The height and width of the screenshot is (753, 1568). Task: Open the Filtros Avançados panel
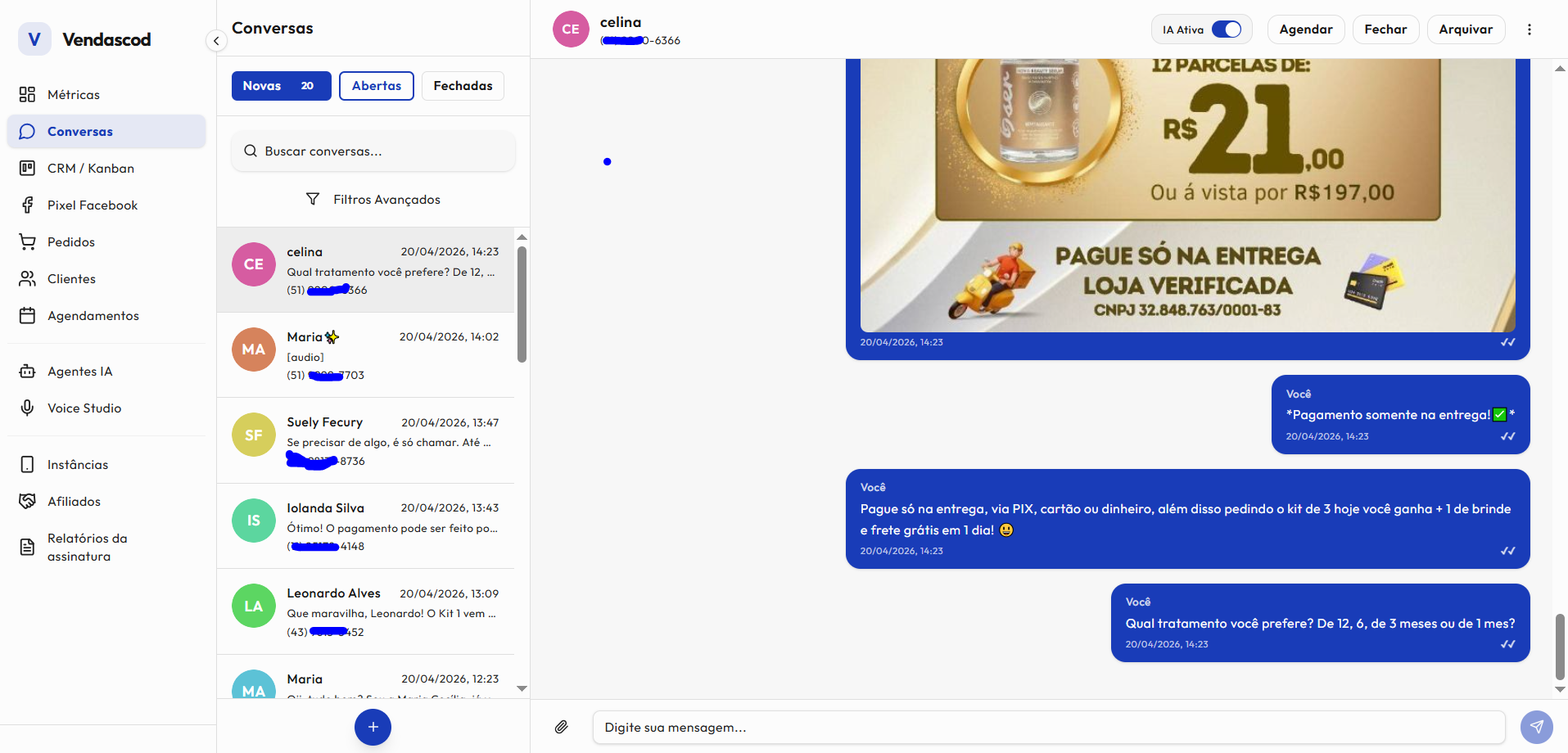coord(373,199)
